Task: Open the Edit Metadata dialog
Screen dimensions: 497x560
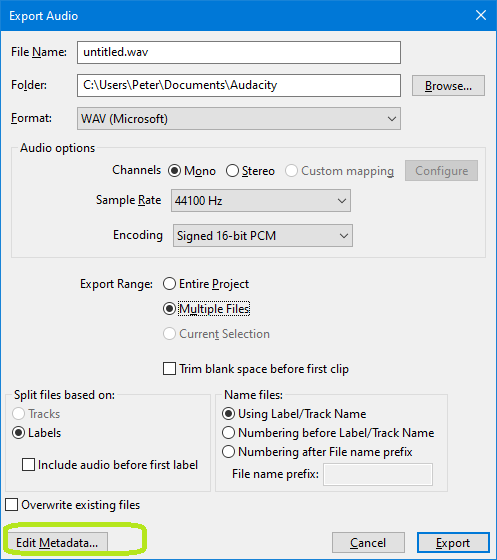Action: coord(57,542)
